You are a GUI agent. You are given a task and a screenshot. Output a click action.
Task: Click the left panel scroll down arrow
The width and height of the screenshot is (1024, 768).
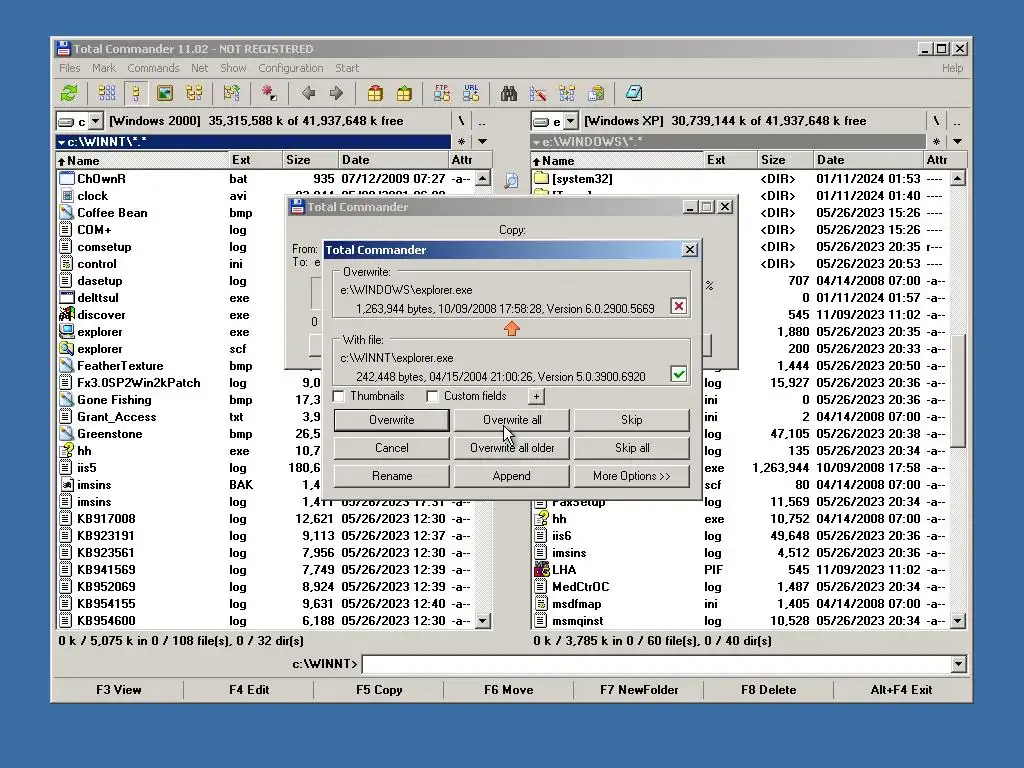(483, 621)
